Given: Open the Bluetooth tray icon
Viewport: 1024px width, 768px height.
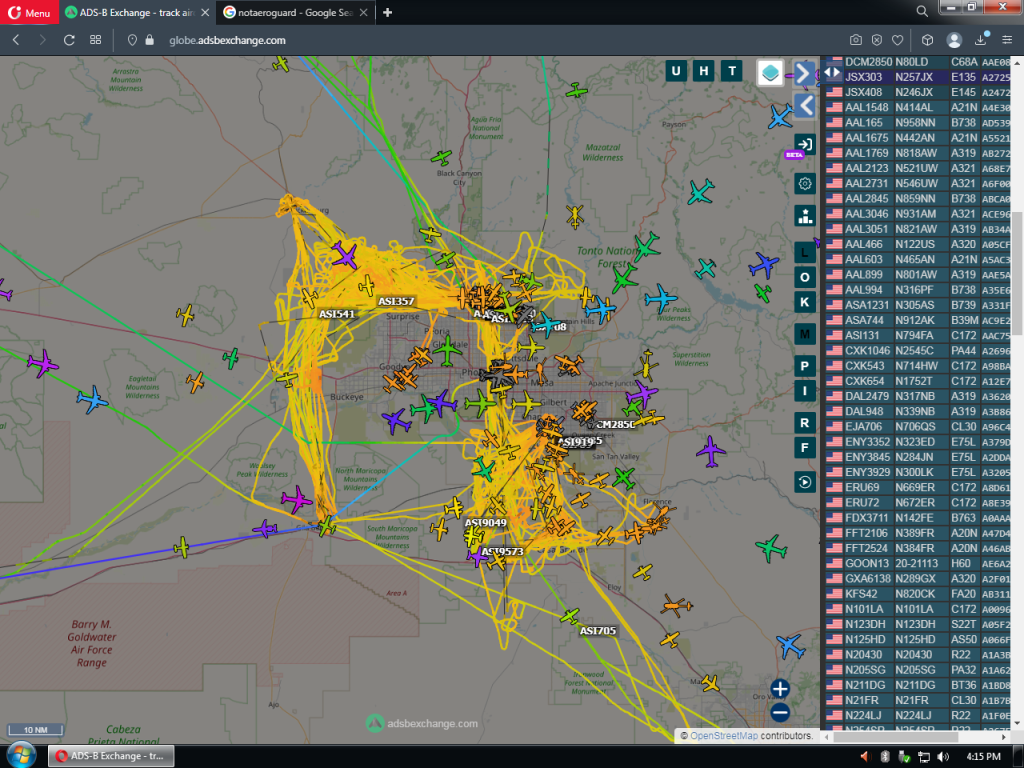Looking at the screenshot, I should click(x=886, y=756).
